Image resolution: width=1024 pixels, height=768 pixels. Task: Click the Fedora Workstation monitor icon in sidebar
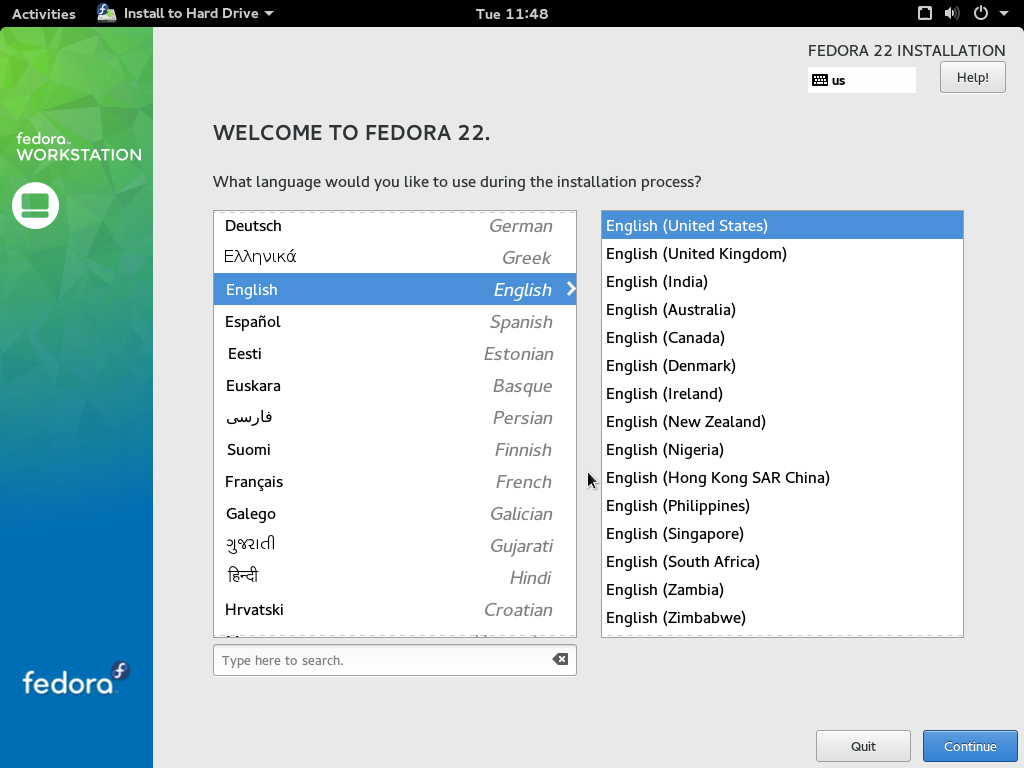click(x=36, y=205)
